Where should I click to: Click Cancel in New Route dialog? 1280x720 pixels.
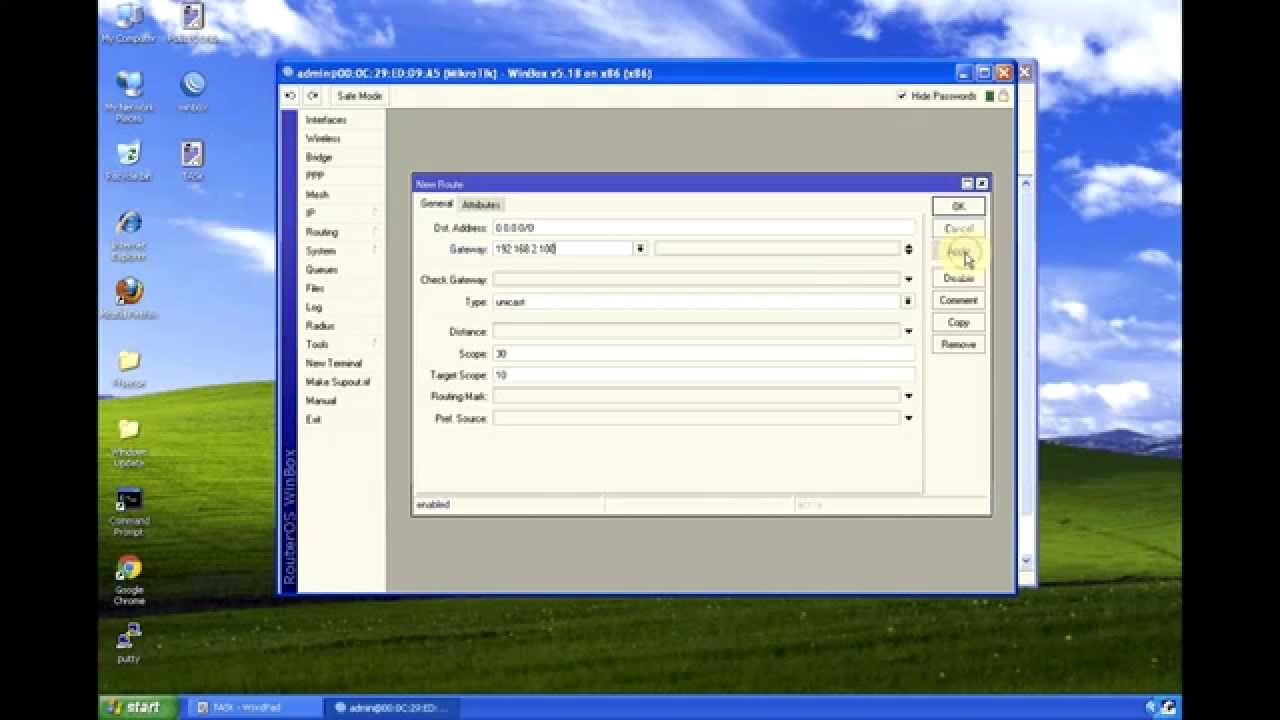(958, 229)
